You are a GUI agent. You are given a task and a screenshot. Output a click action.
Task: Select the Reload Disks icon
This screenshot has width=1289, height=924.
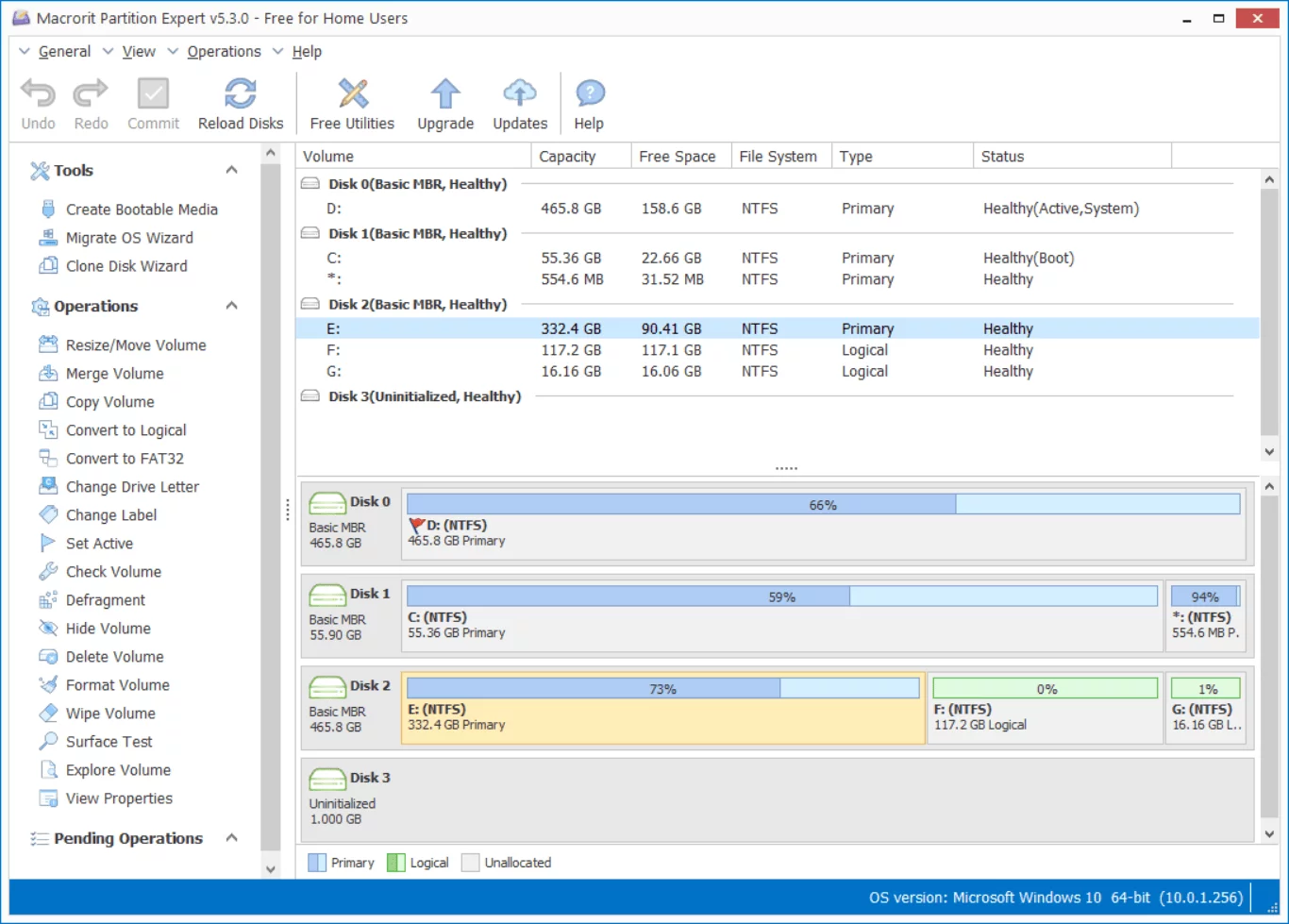click(241, 94)
